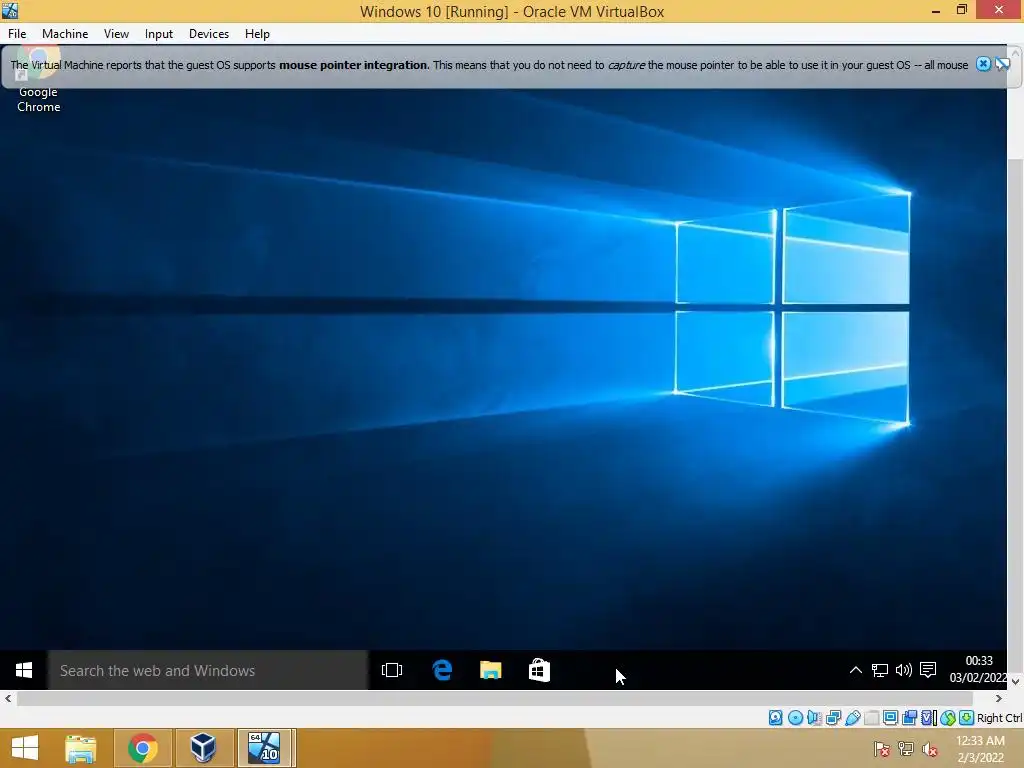
Task: Open host network tray icon
Action: (906, 749)
